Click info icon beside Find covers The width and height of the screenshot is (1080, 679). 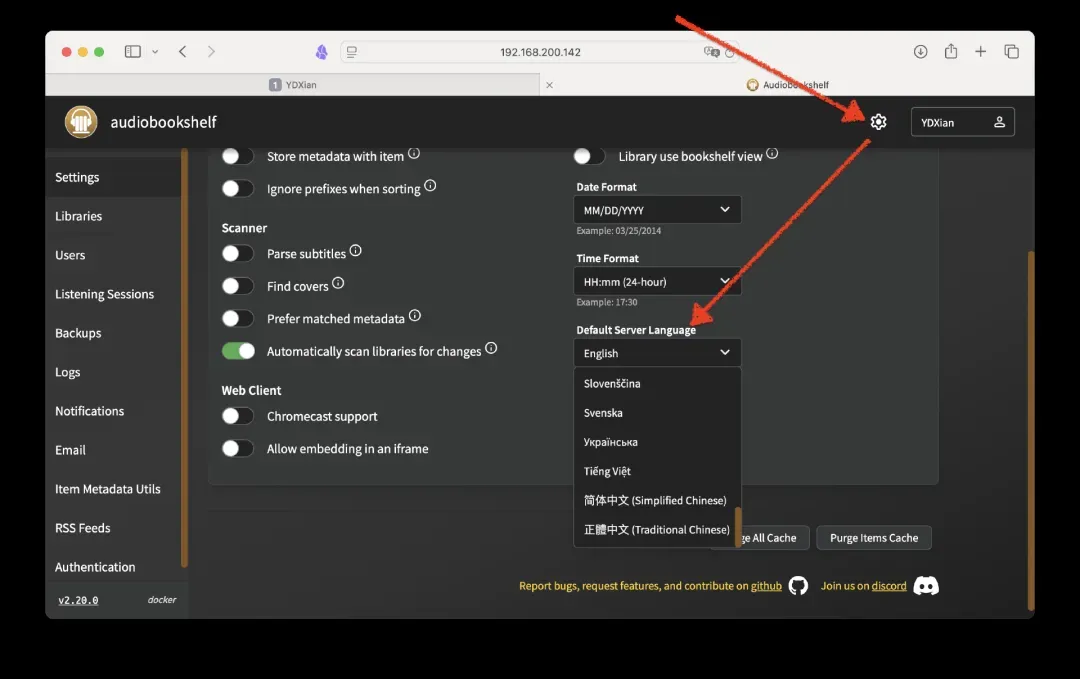(338, 284)
